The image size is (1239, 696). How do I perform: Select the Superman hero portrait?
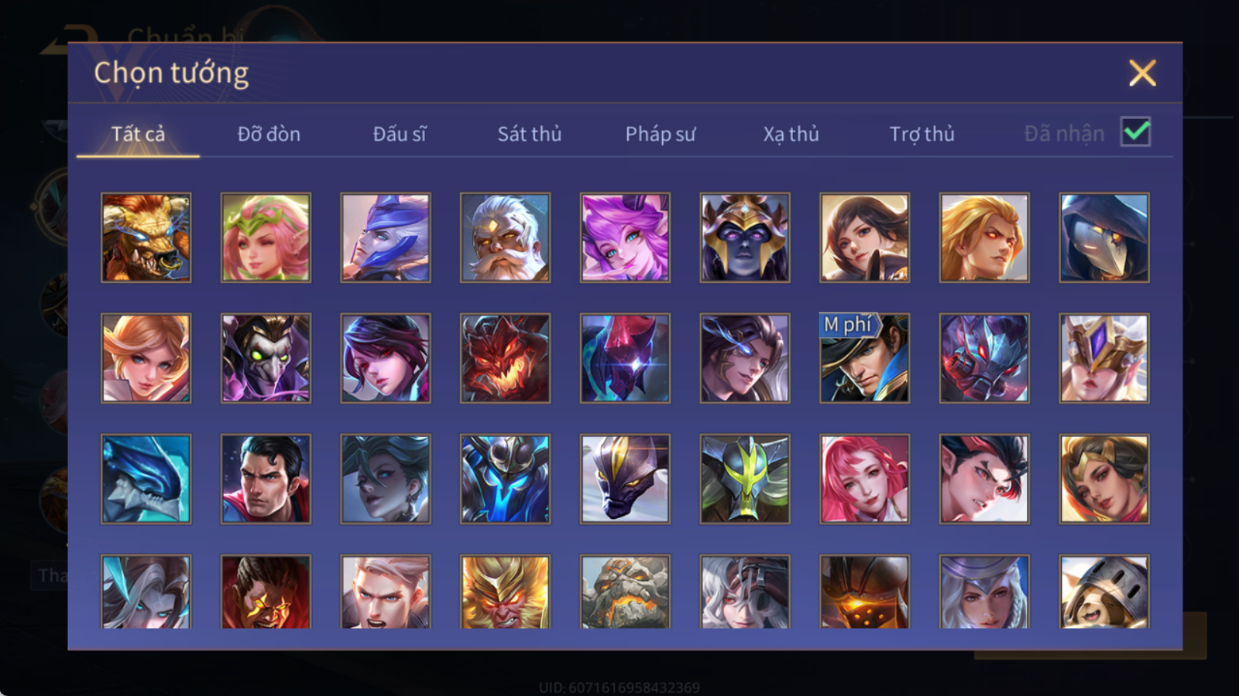click(266, 479)
